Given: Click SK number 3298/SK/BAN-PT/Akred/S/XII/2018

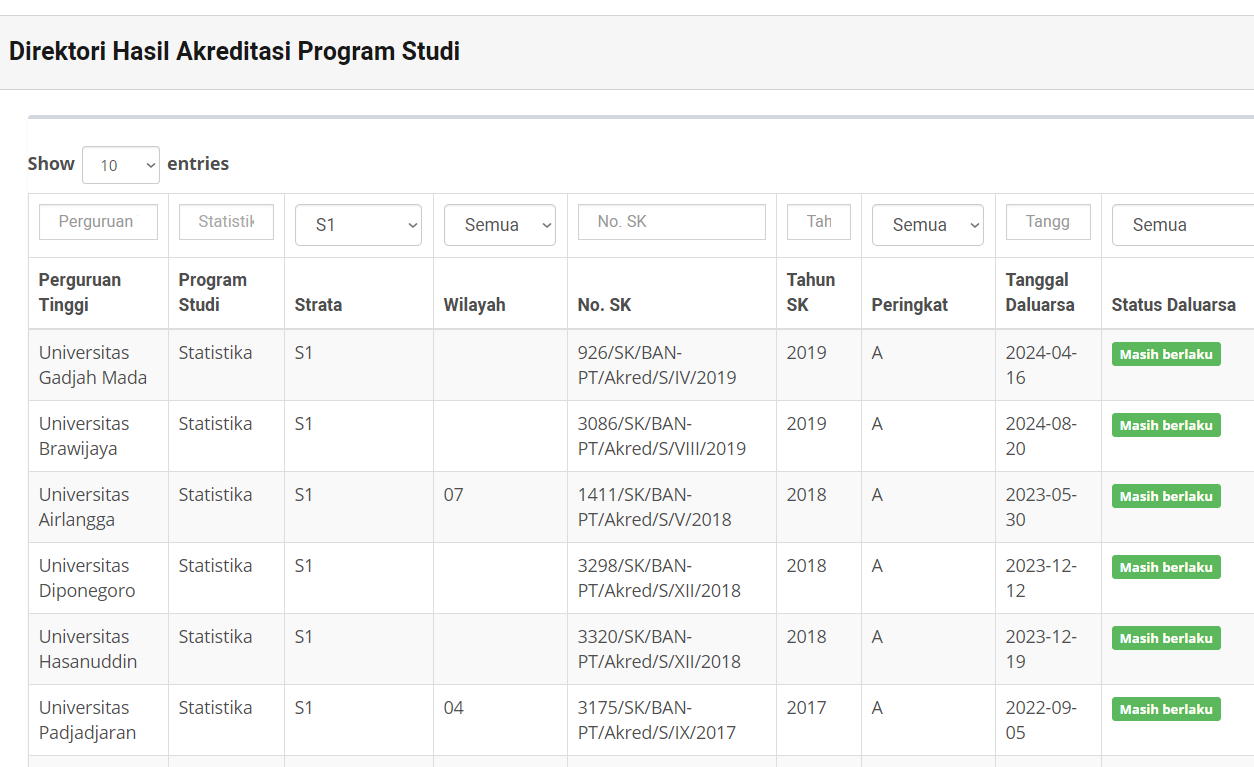Looking at the screenshot, I should 660,578.
